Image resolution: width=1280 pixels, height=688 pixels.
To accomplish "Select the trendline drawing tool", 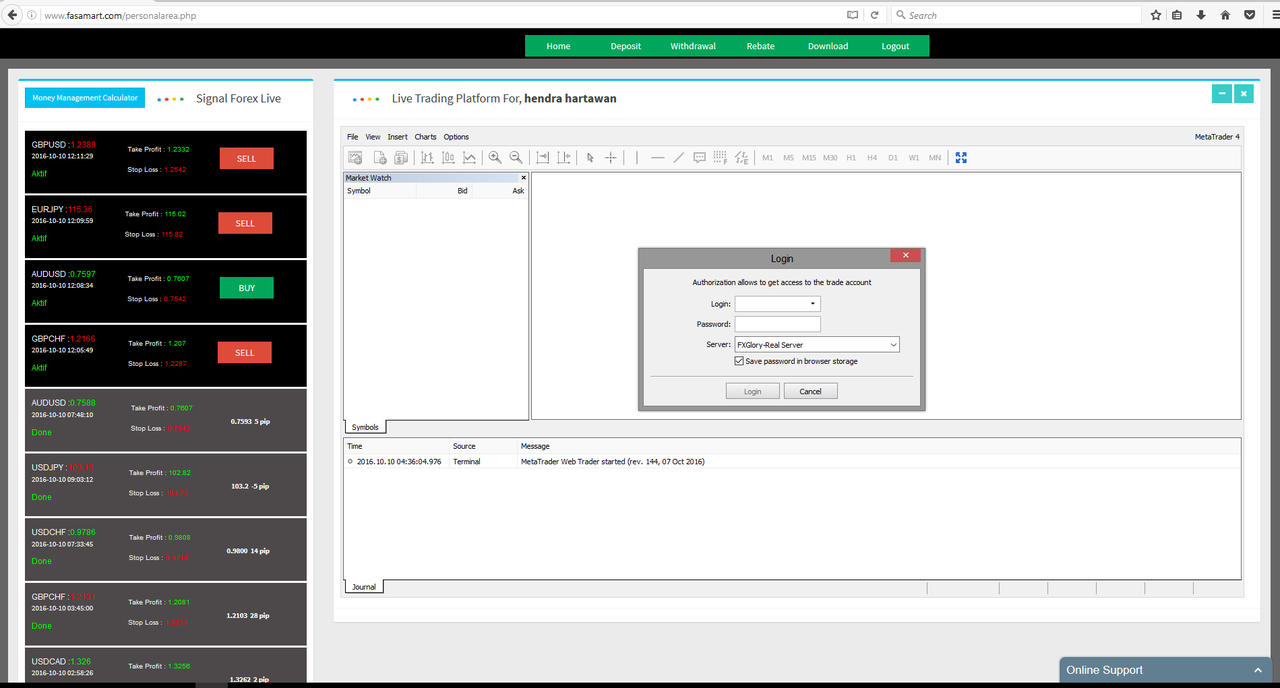I will (678, 158).
